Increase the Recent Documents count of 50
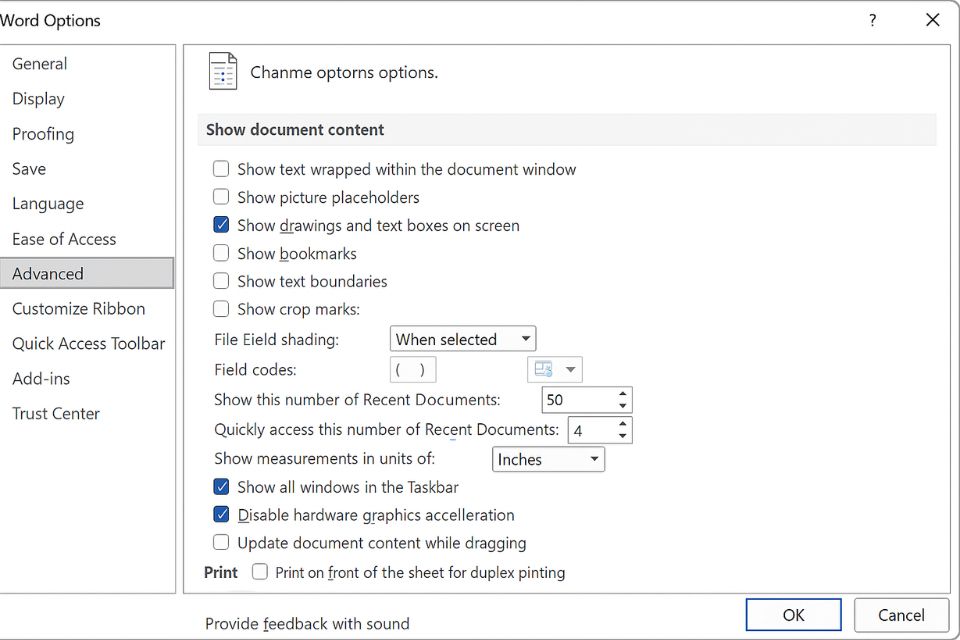960x640 pixels. (623, 394)
